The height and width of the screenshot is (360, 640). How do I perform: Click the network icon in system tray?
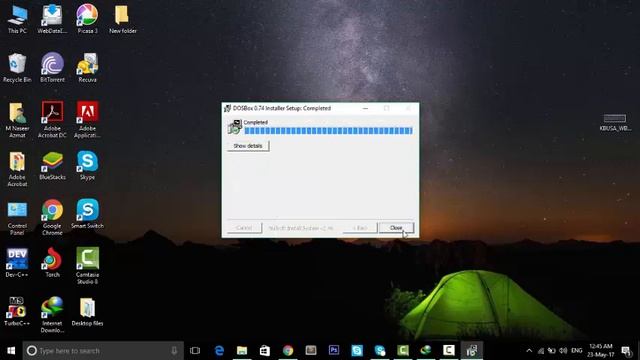point(541,351)
